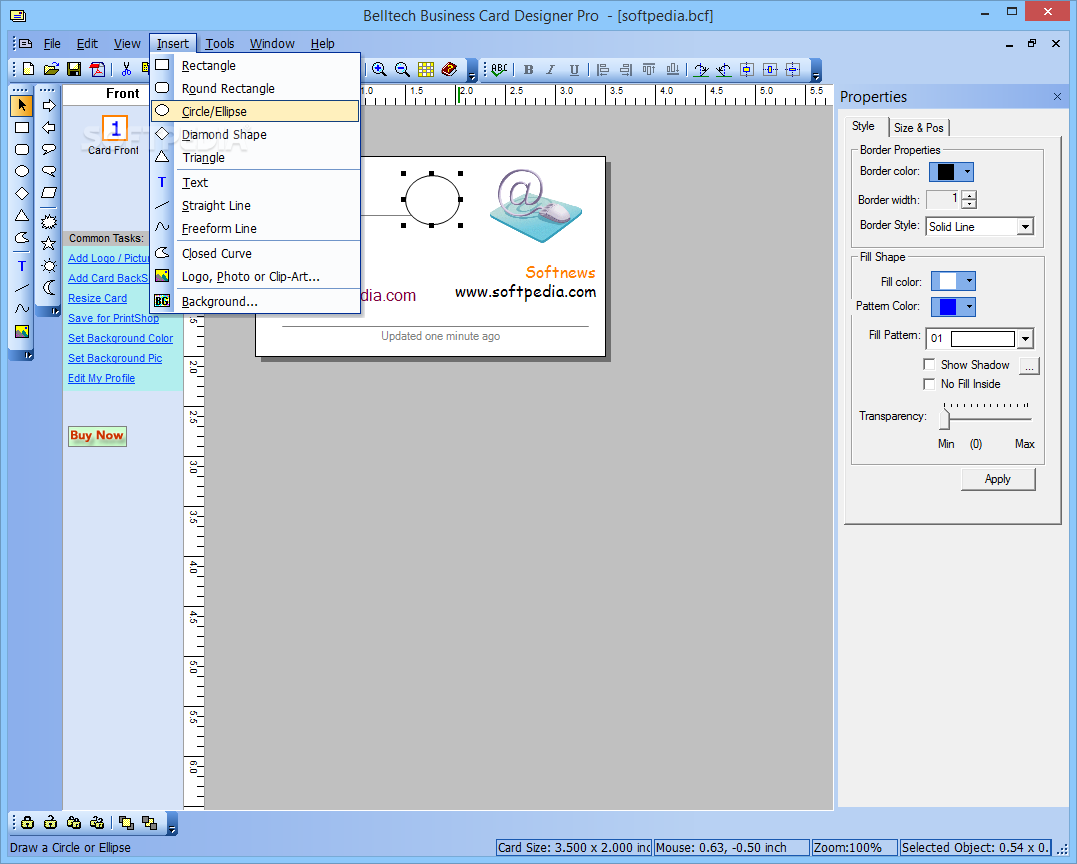The width and height of the screenshot is (1077, 864).
Task: Enable the Show Shadow checkbox
Action: click(929, 364)
